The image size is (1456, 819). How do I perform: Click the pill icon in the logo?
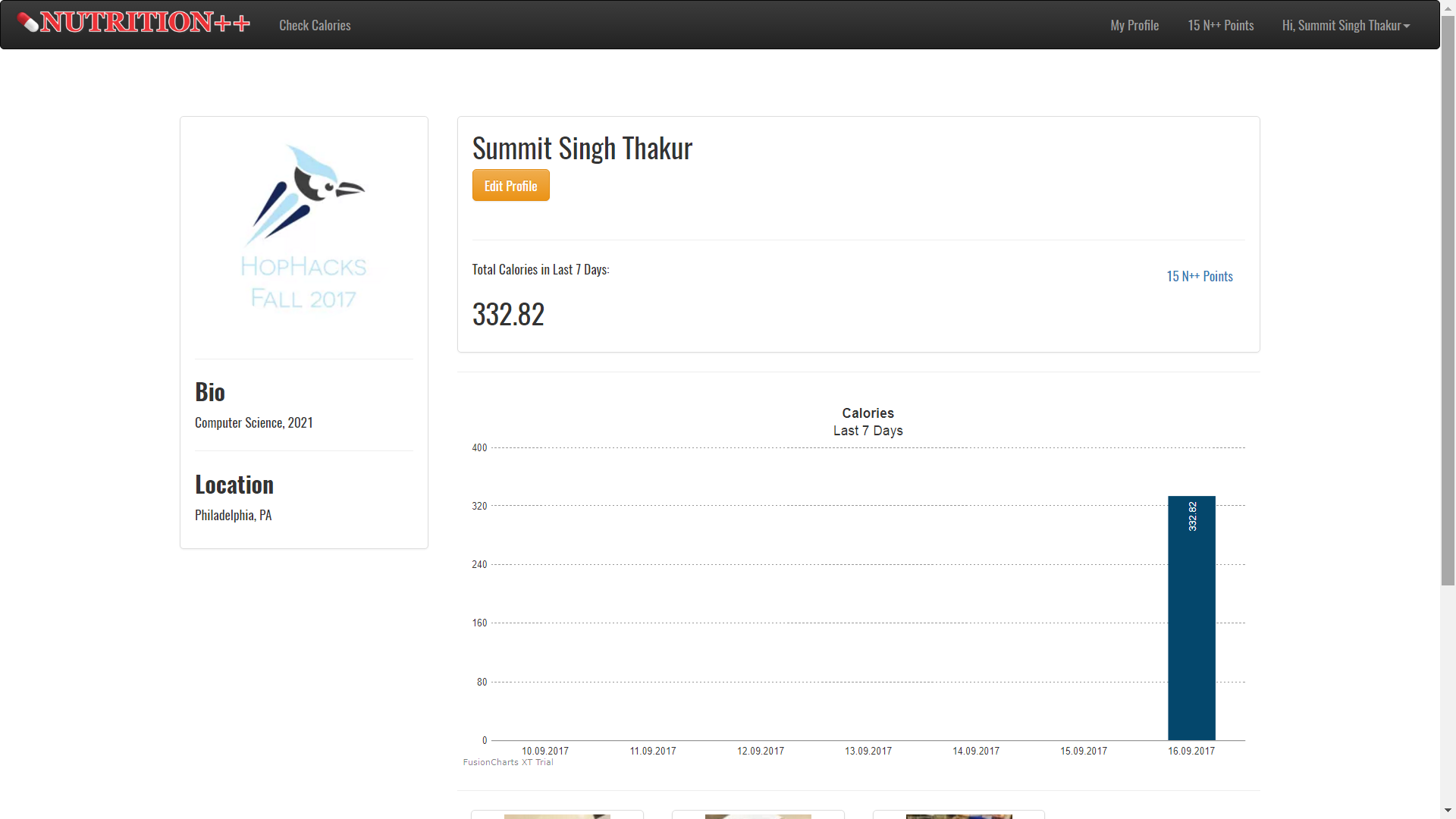click(x=27, y=23)
